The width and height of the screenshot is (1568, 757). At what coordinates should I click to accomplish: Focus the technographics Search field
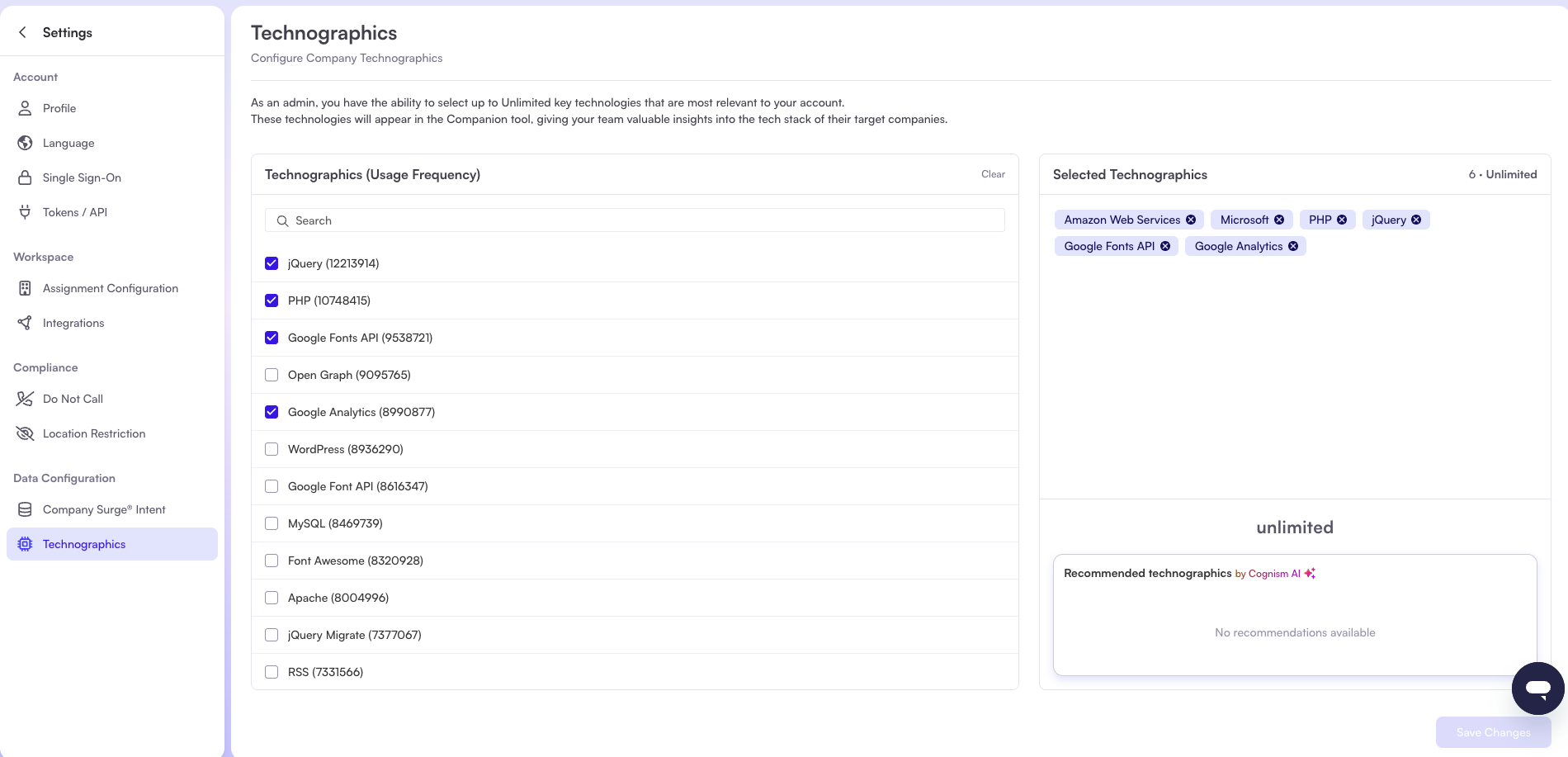[x=635, y=220]
